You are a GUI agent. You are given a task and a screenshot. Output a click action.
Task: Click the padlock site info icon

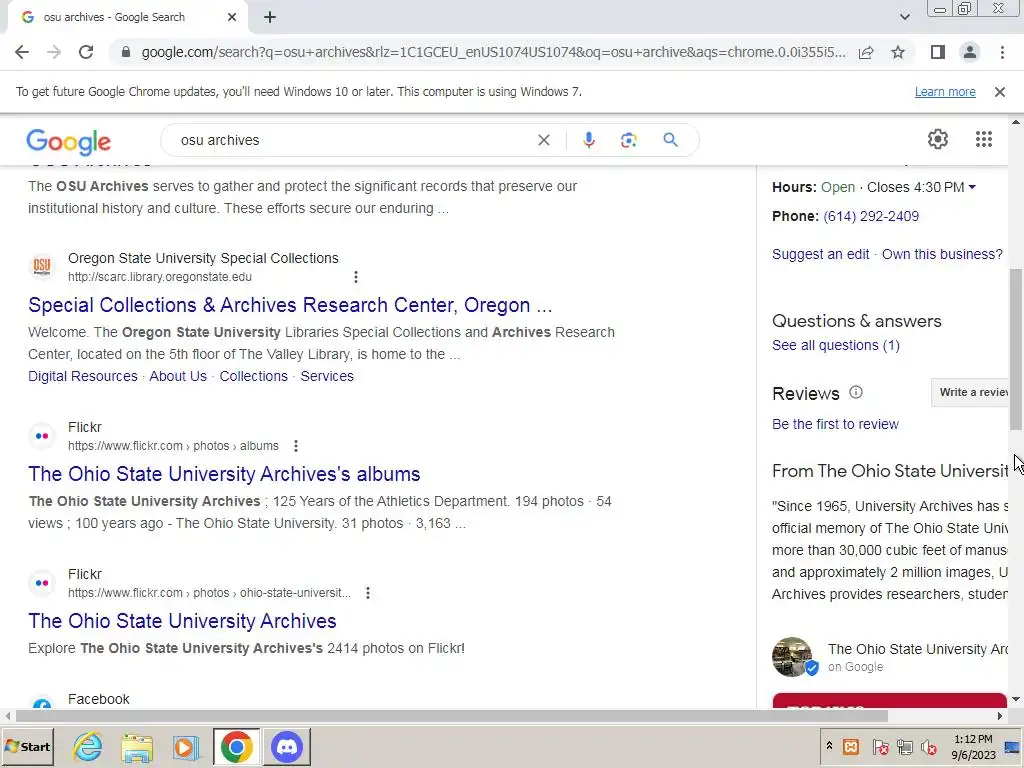[x=126, y=52]
